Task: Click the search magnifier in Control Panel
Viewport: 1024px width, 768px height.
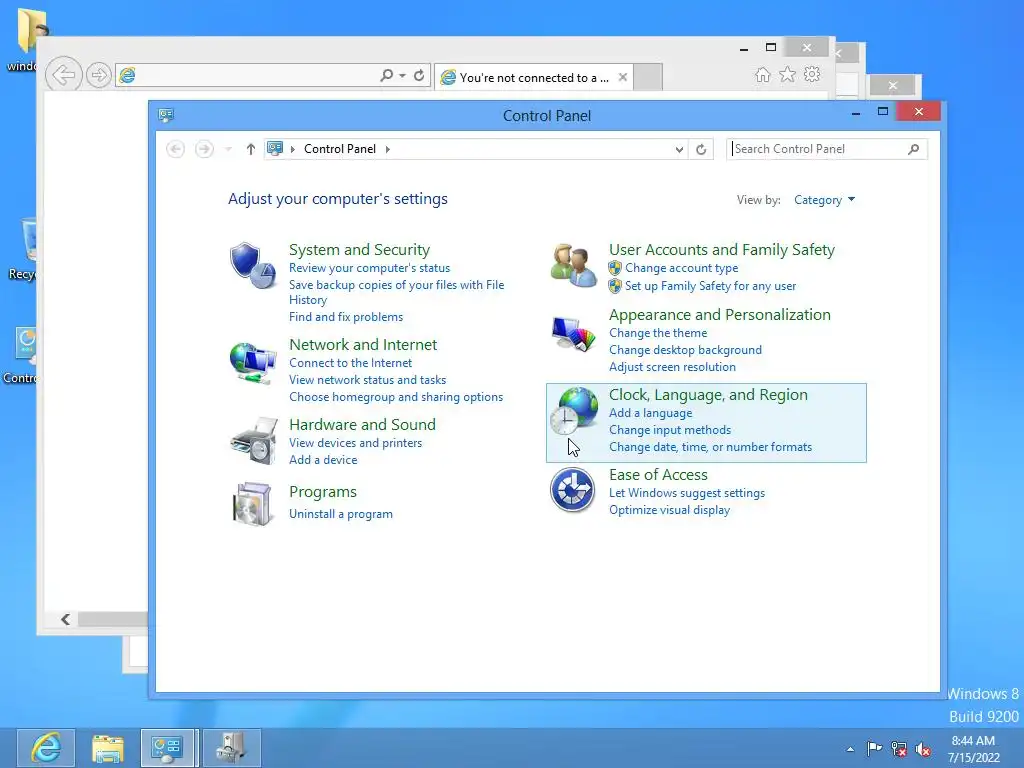Action: pyautogui.click(x=914, y=149)
